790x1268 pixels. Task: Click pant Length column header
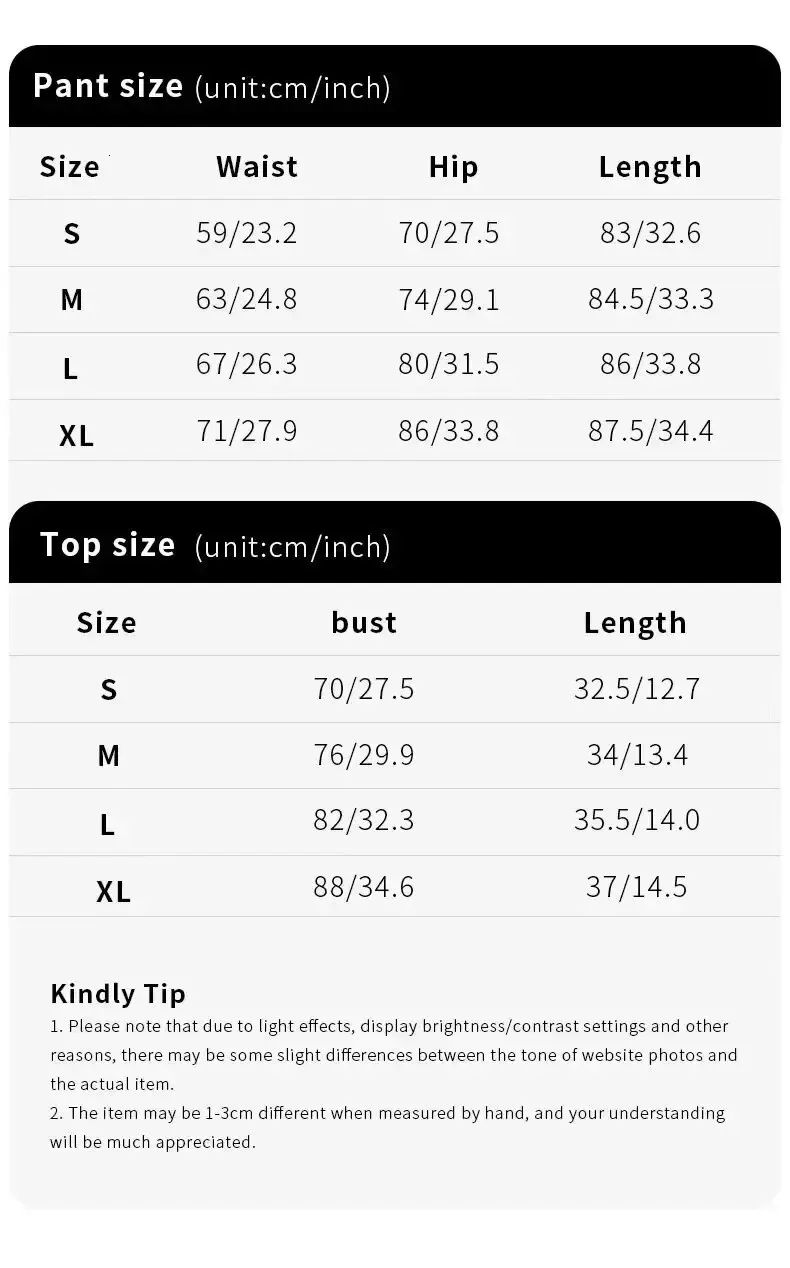pos(650,167)
